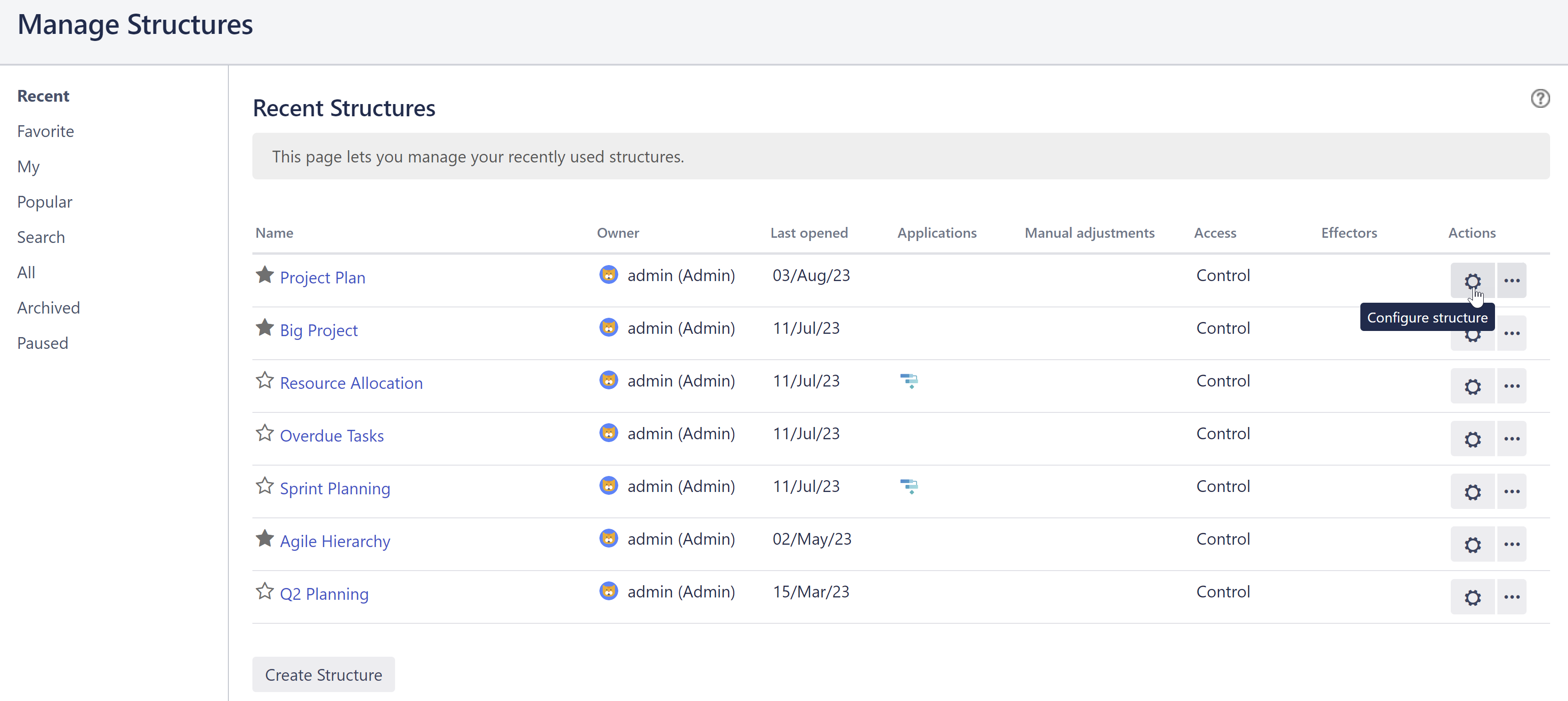This screenshot has width=1568, height=701.
Task: Click the gear icon for Project Plan
Action: (x=1472, y=281)
